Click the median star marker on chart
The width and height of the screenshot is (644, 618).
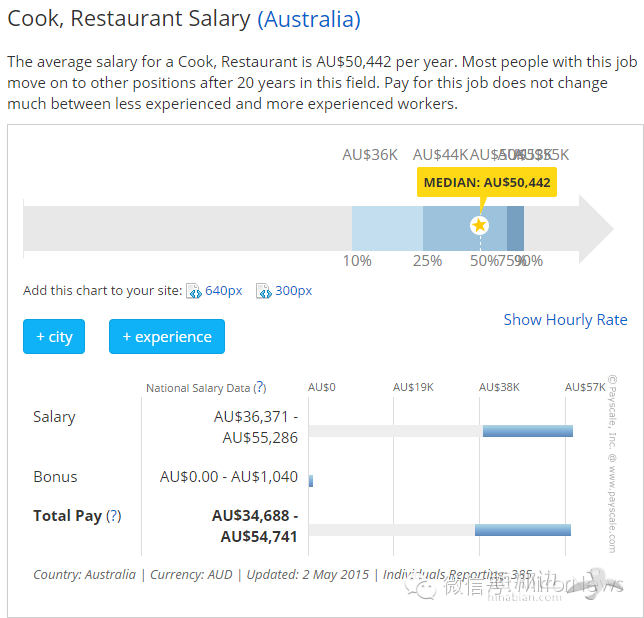click(x=479, y=225)
